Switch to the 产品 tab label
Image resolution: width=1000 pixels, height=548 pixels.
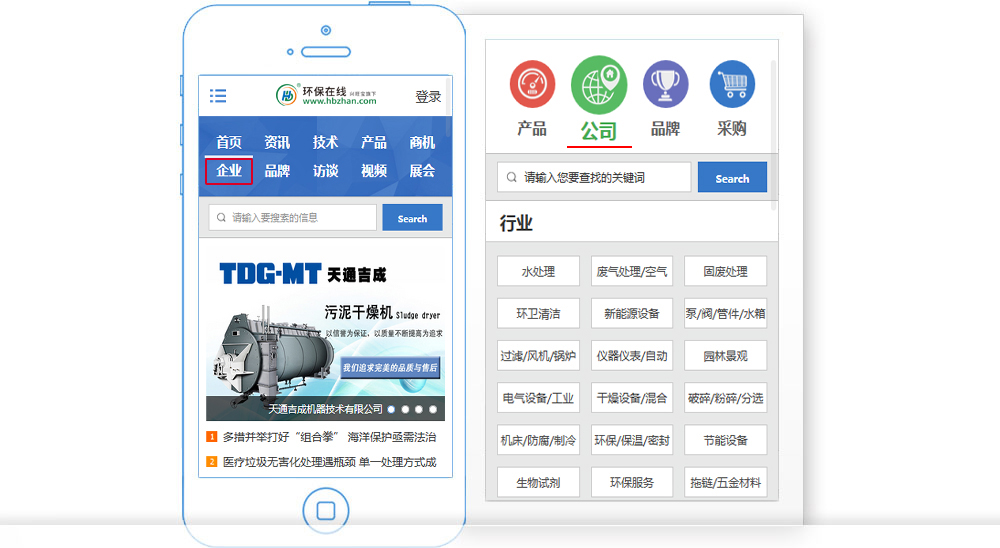click(x=532, y=129)
